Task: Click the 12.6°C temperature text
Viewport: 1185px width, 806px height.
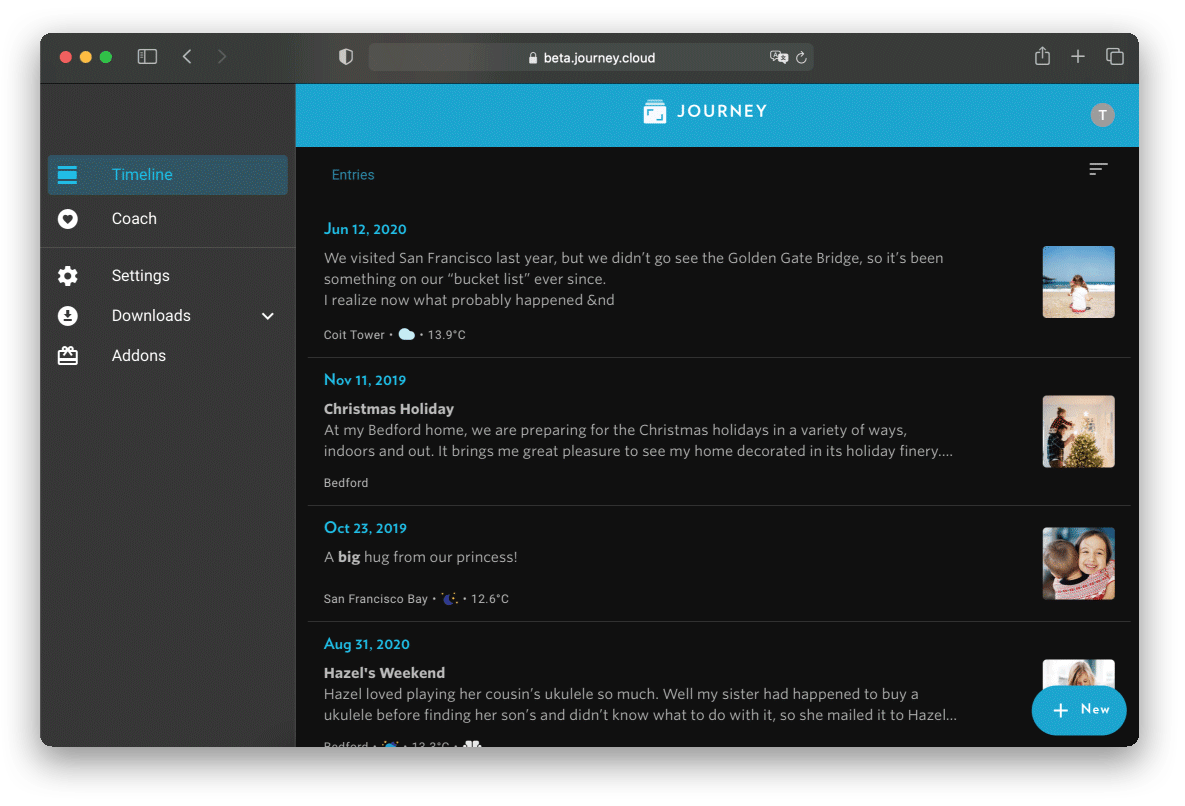Action: [x=490, y=599]
